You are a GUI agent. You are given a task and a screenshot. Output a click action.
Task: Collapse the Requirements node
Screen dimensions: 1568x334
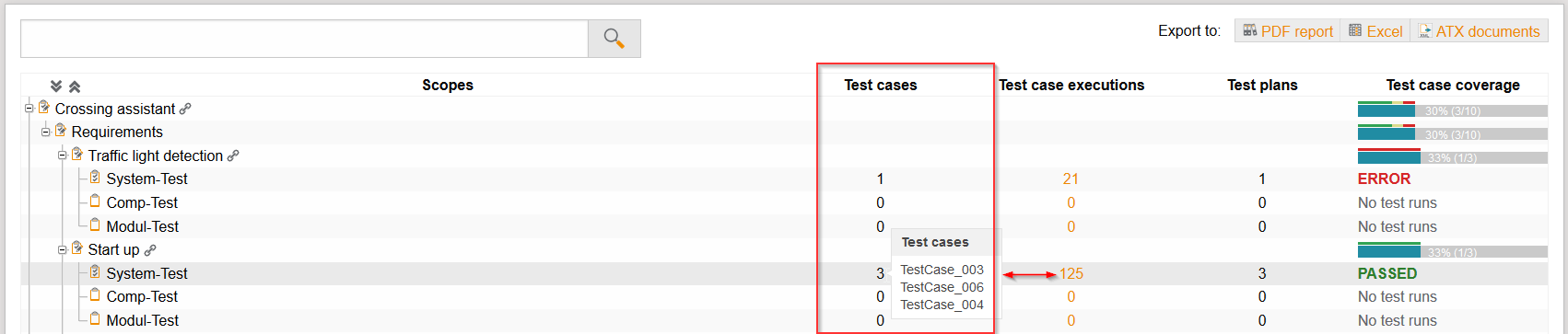click(45, 132)
